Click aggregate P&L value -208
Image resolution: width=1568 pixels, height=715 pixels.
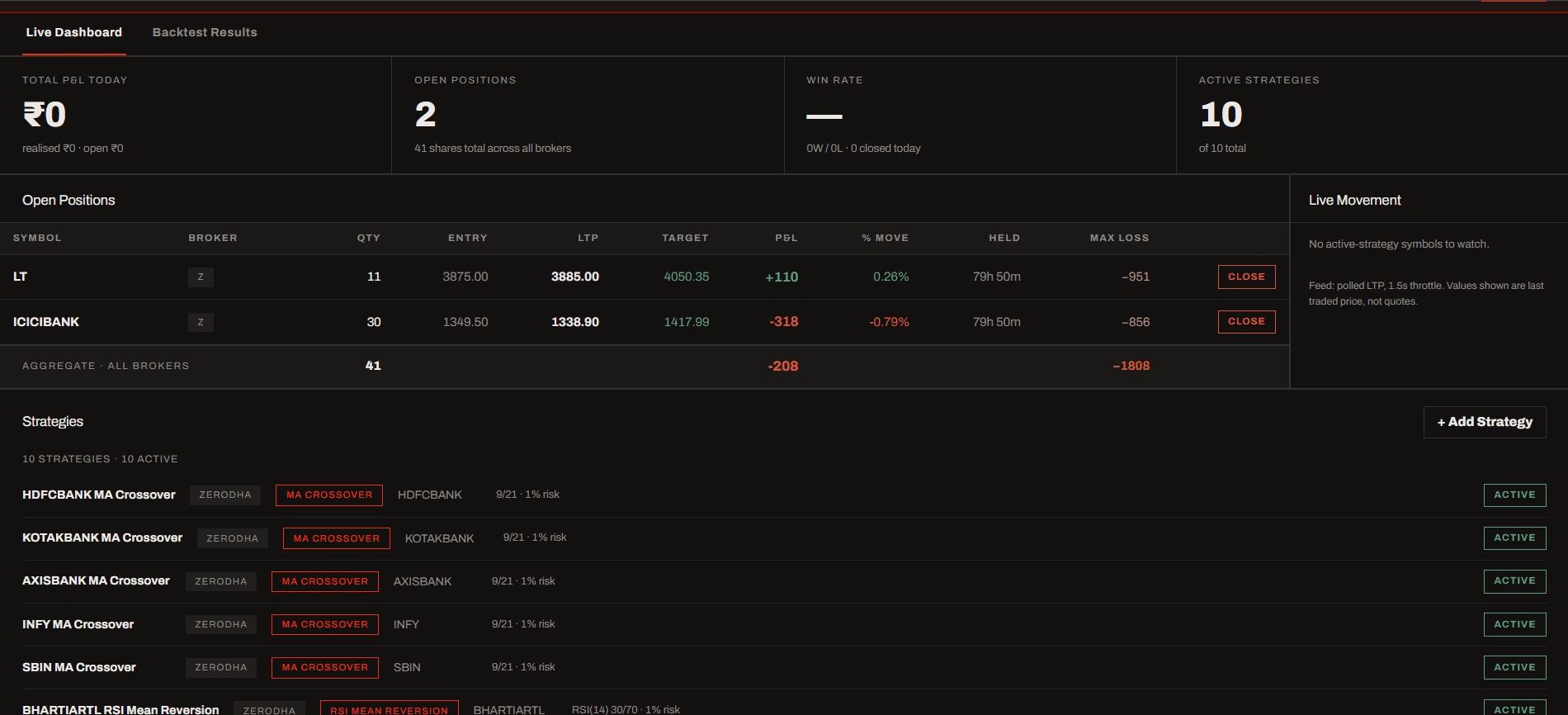pos(783,366)
